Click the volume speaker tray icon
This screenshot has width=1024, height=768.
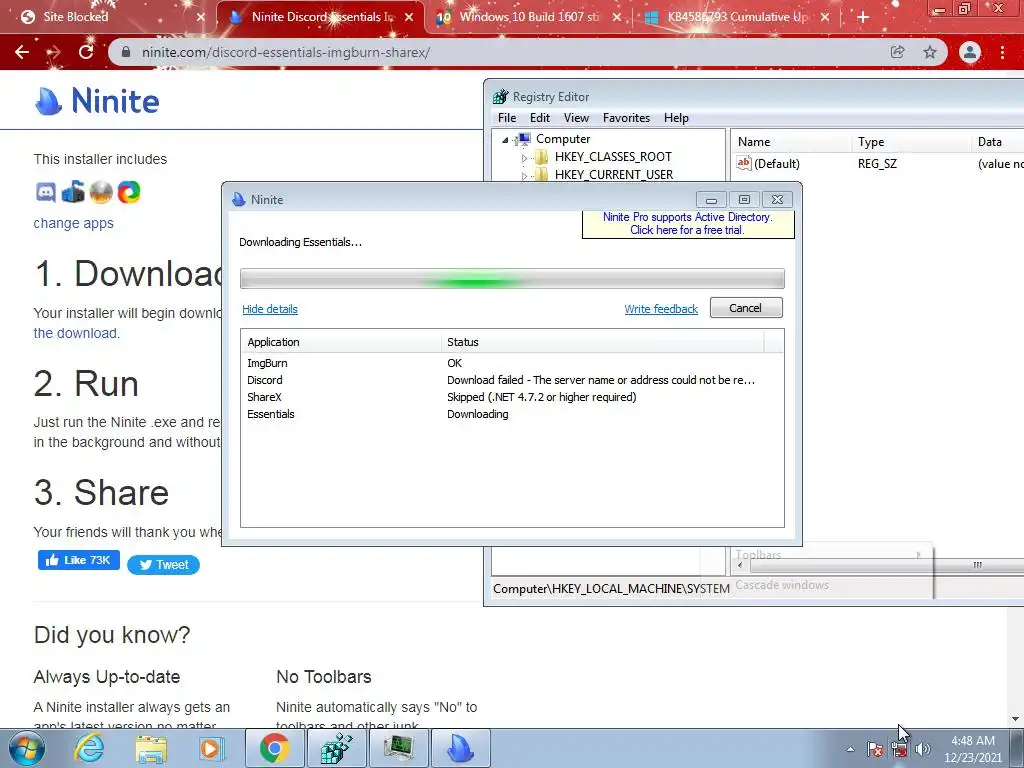923,749
